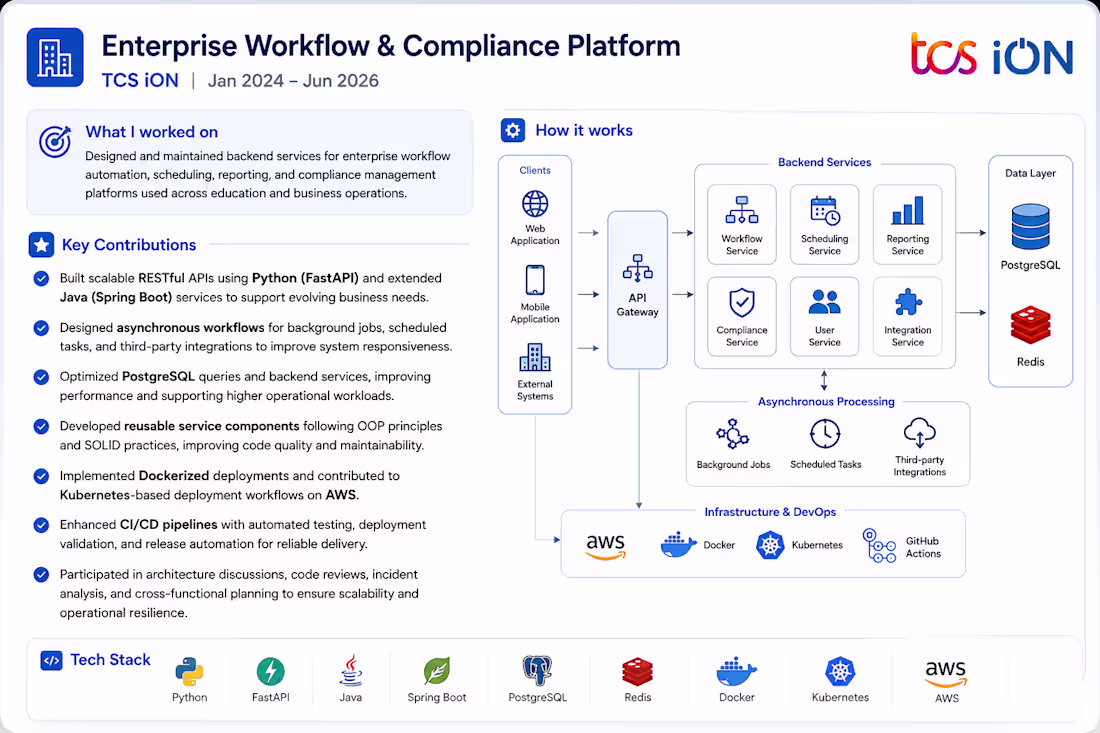The image size is (1100, 733).
Task: Open the Compliance Service shield icon
Action: pyautogui.click(x=742, y=303)
